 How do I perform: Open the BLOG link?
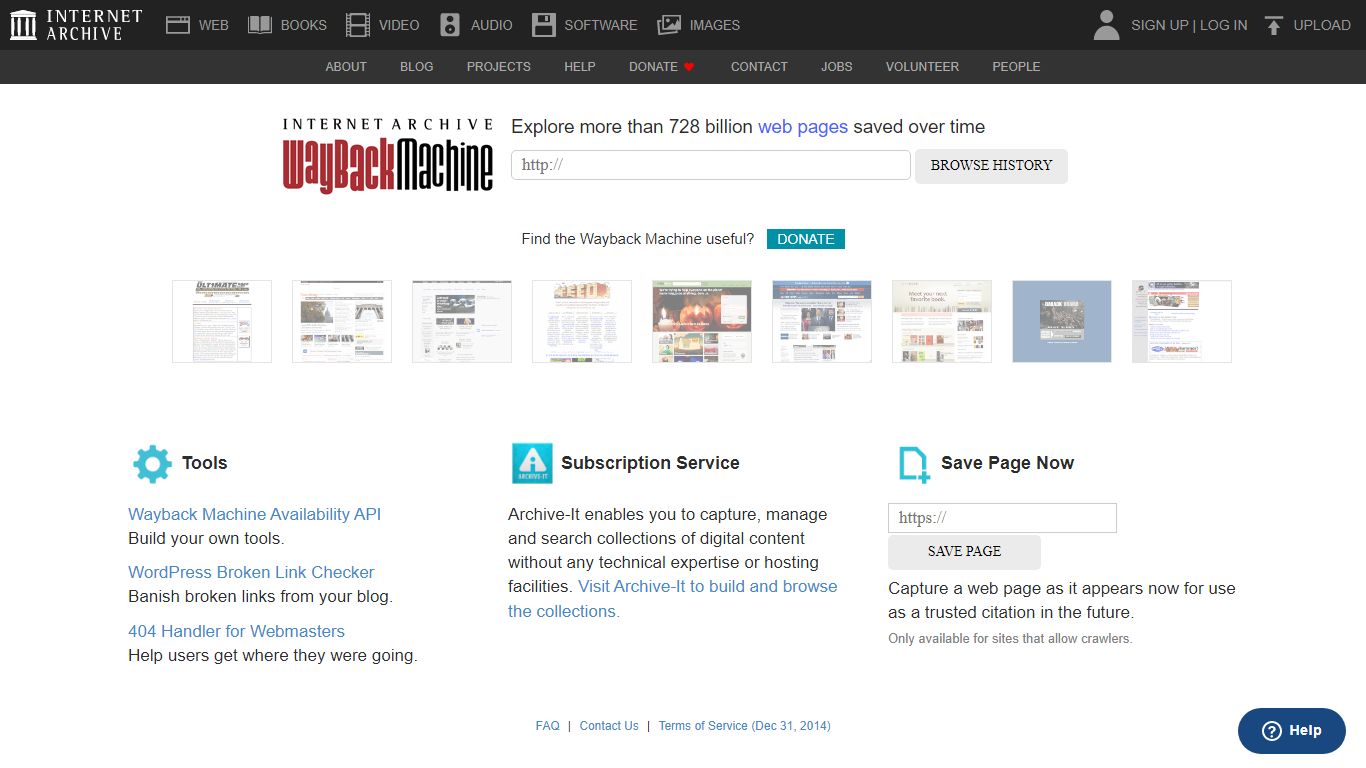[x=417, y=67]
